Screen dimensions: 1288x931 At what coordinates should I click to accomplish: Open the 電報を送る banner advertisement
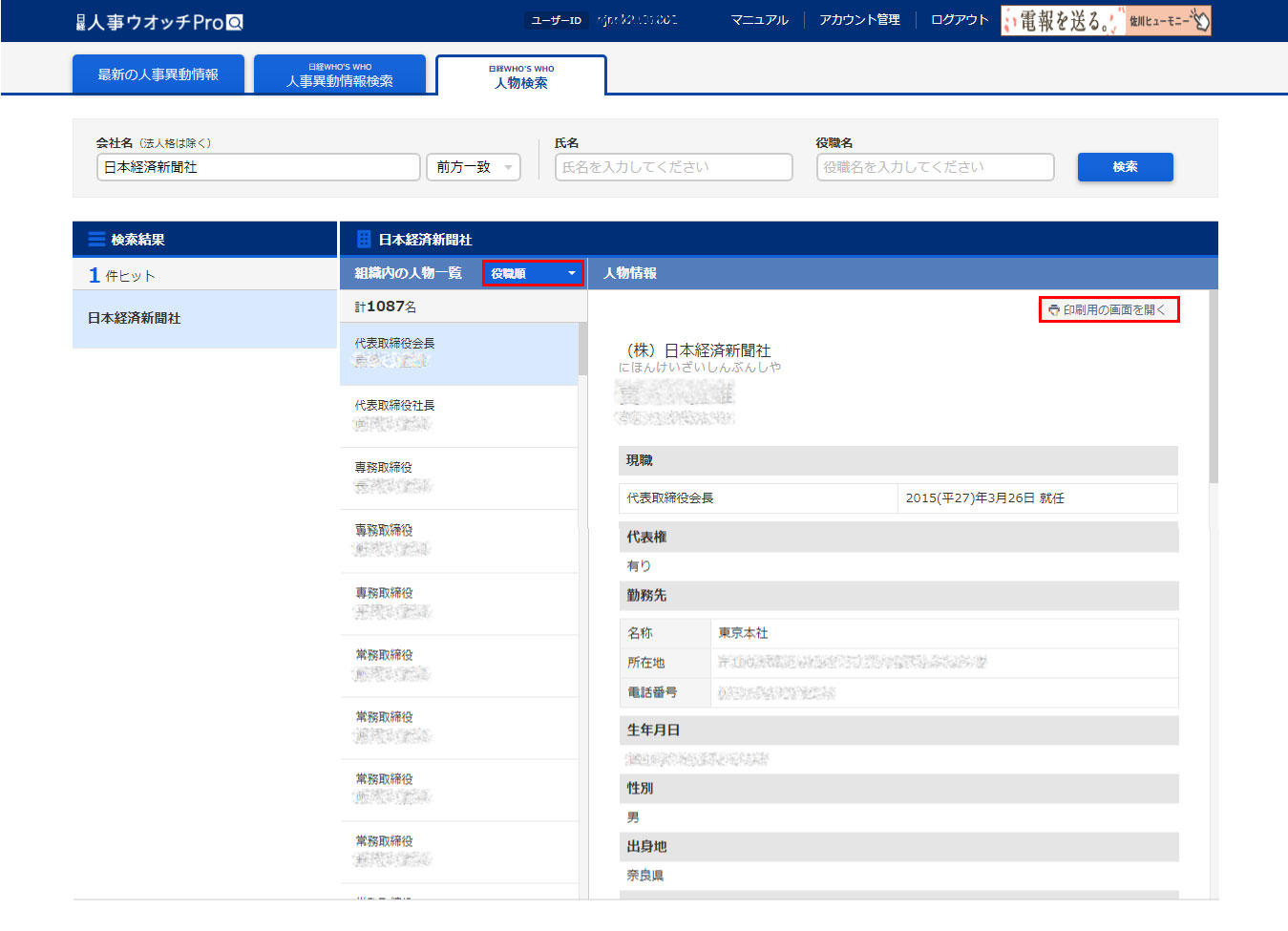(x=1106, y=20)
